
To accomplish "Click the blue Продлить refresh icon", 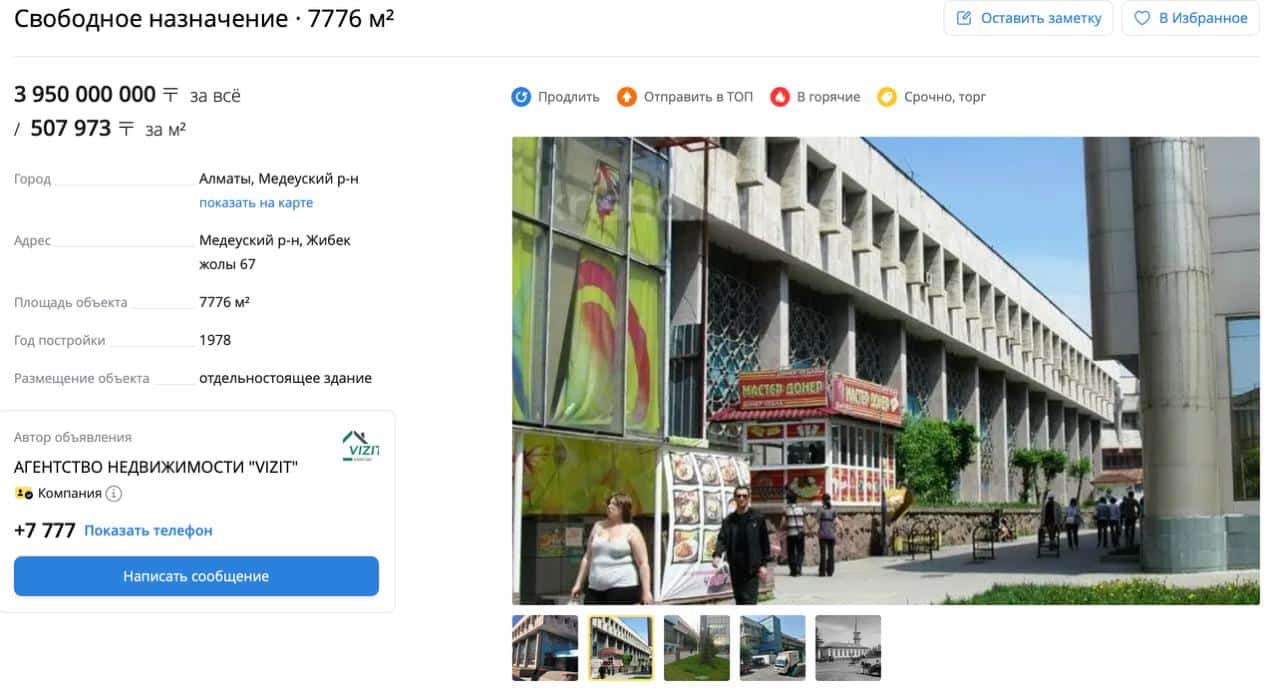I will point(521,97).
